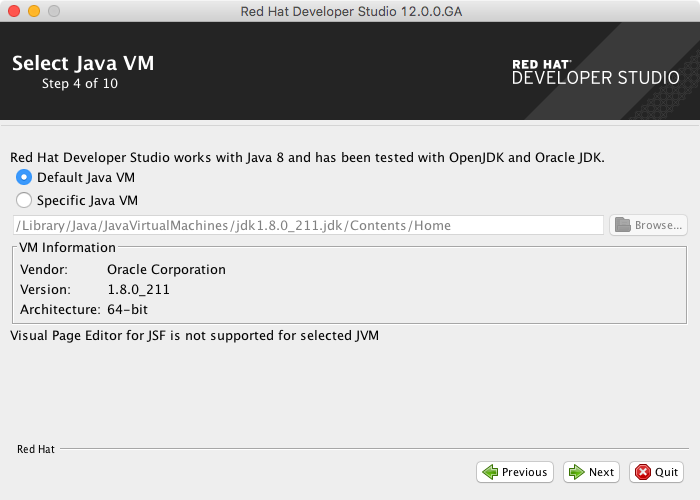Click the Browse... button

[x=648, y=225]
